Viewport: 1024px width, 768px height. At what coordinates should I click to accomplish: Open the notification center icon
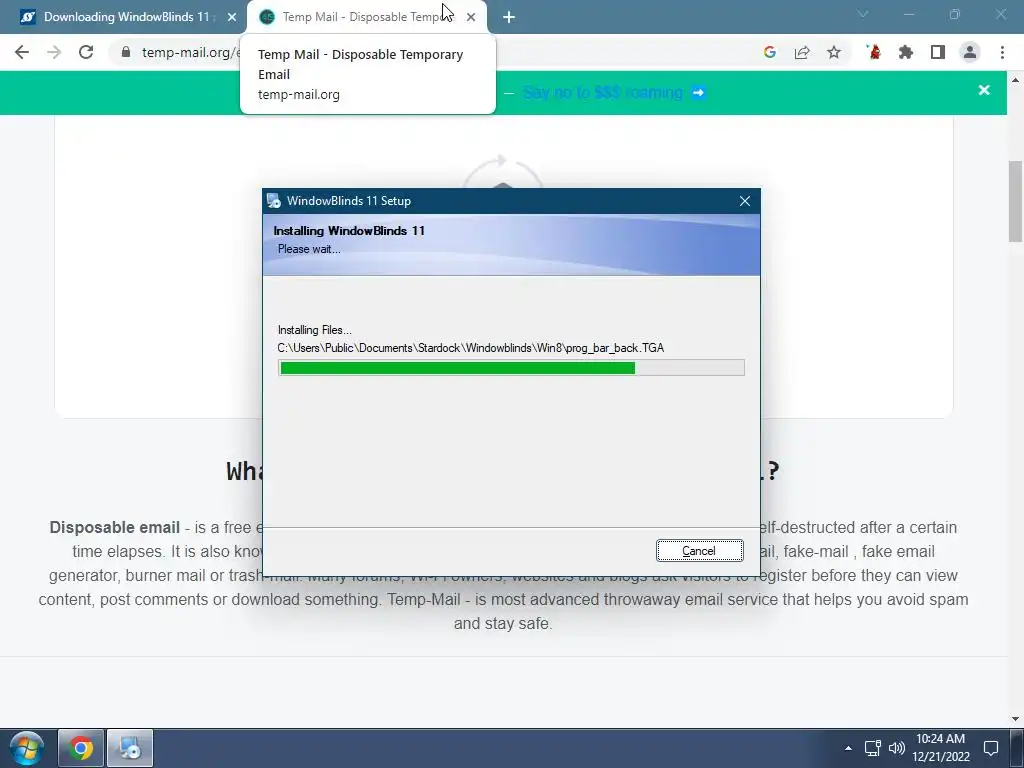coord(991,748)
